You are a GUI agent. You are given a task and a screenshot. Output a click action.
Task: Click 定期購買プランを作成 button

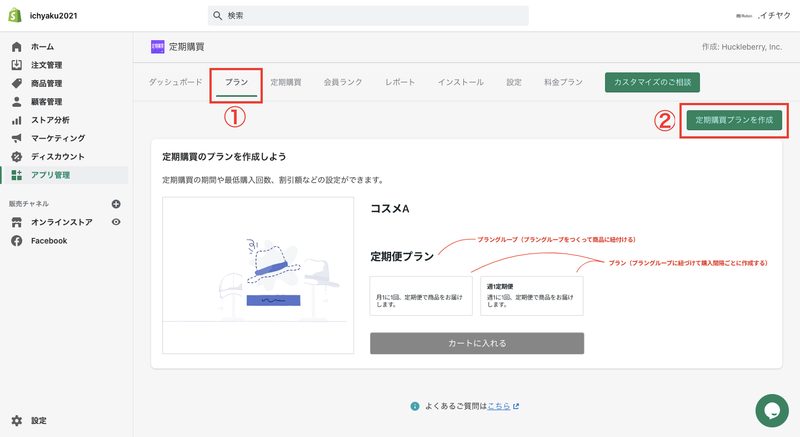(734, 120)
